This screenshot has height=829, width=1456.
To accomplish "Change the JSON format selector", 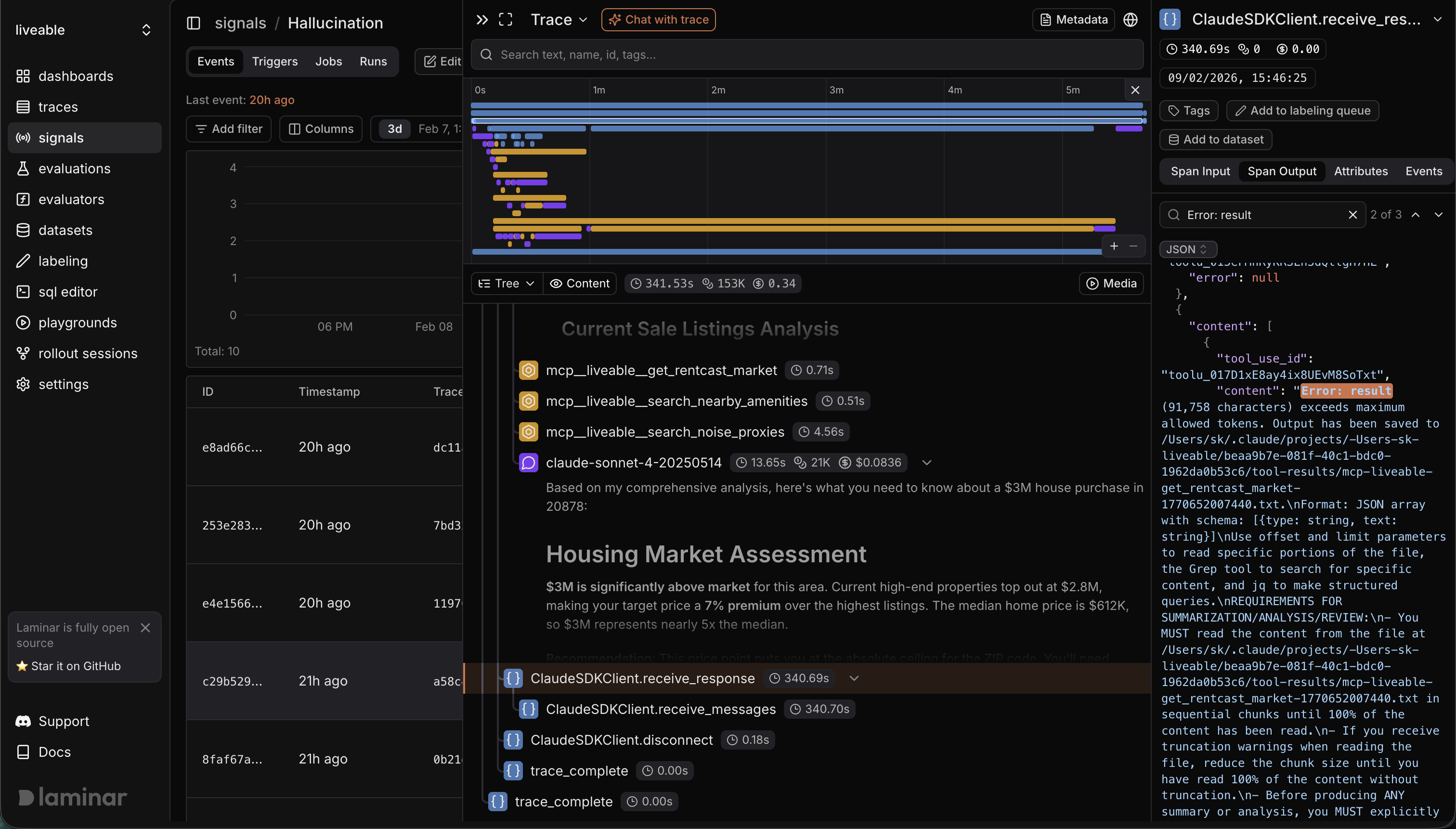I will pyautogui.click(x=1187, y=249).
